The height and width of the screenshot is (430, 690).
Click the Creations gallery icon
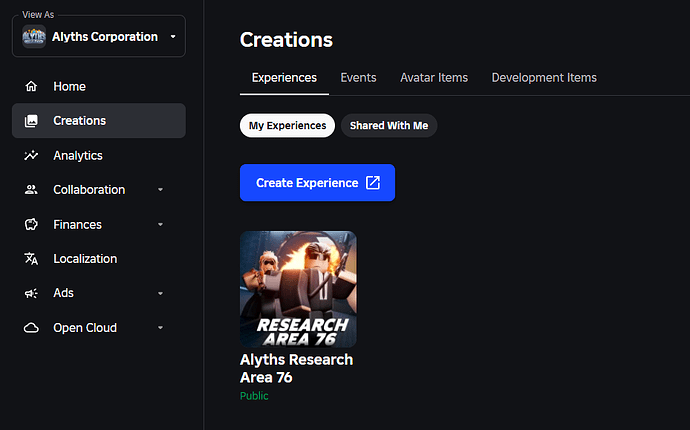(31, 121)
